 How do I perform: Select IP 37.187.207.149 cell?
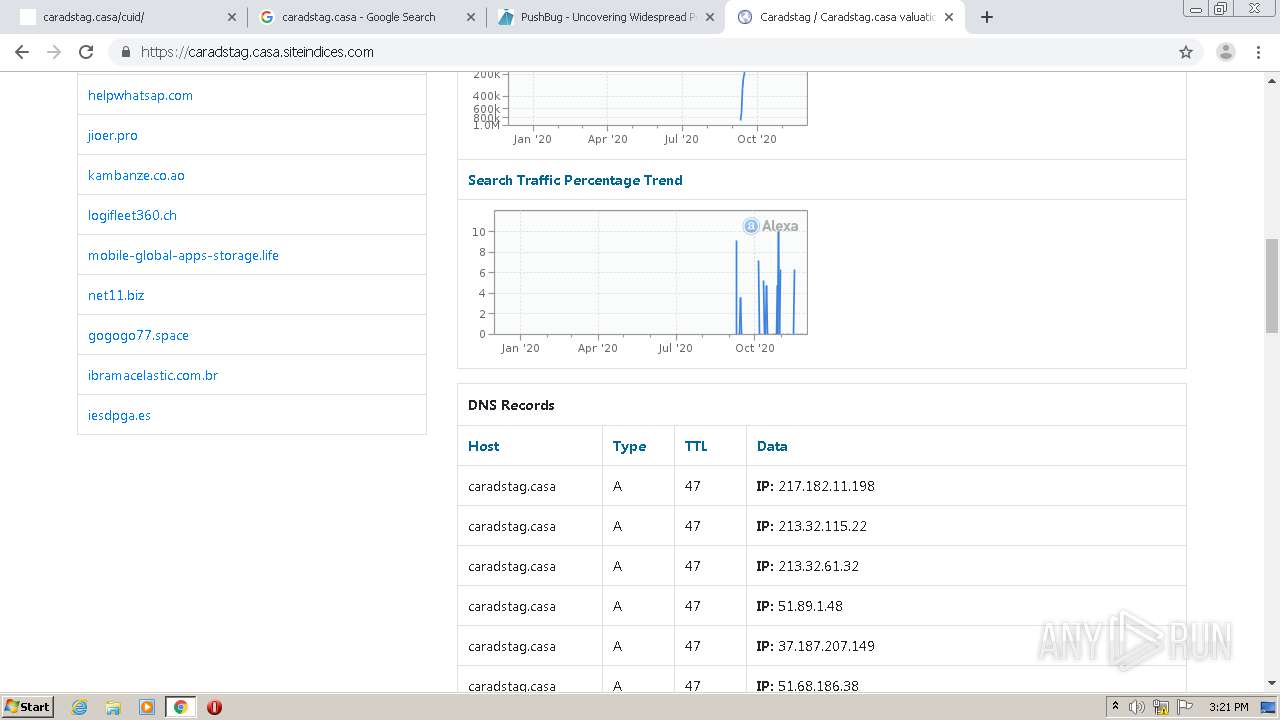point(966,646)
